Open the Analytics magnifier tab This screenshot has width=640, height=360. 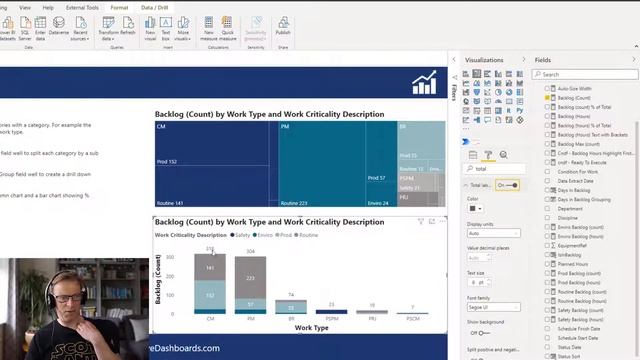(x=503, y=155)
